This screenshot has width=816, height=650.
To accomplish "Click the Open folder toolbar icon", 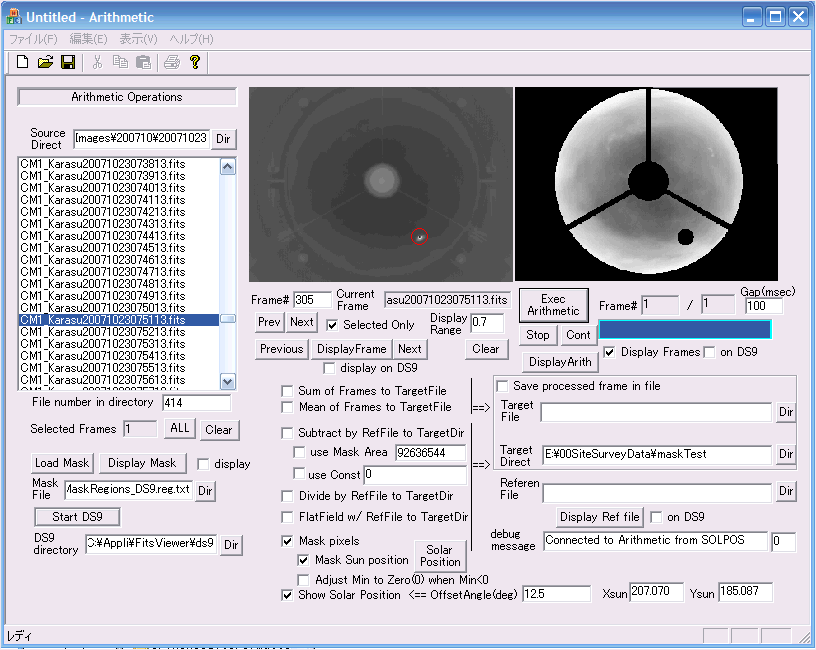I will coord(45,62).
